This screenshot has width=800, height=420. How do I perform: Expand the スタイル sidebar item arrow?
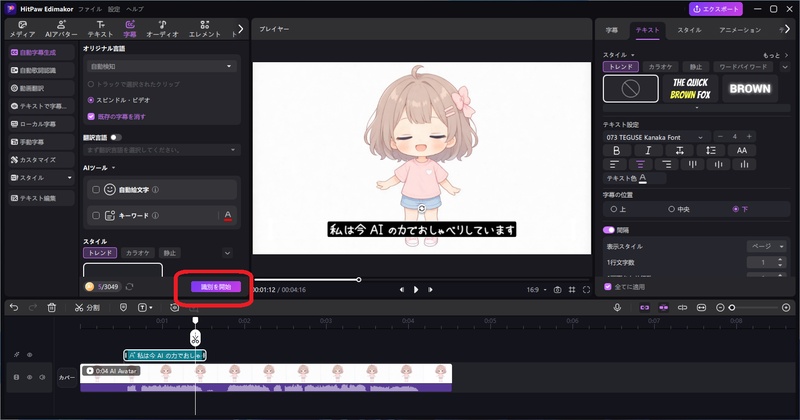point(69,178)
